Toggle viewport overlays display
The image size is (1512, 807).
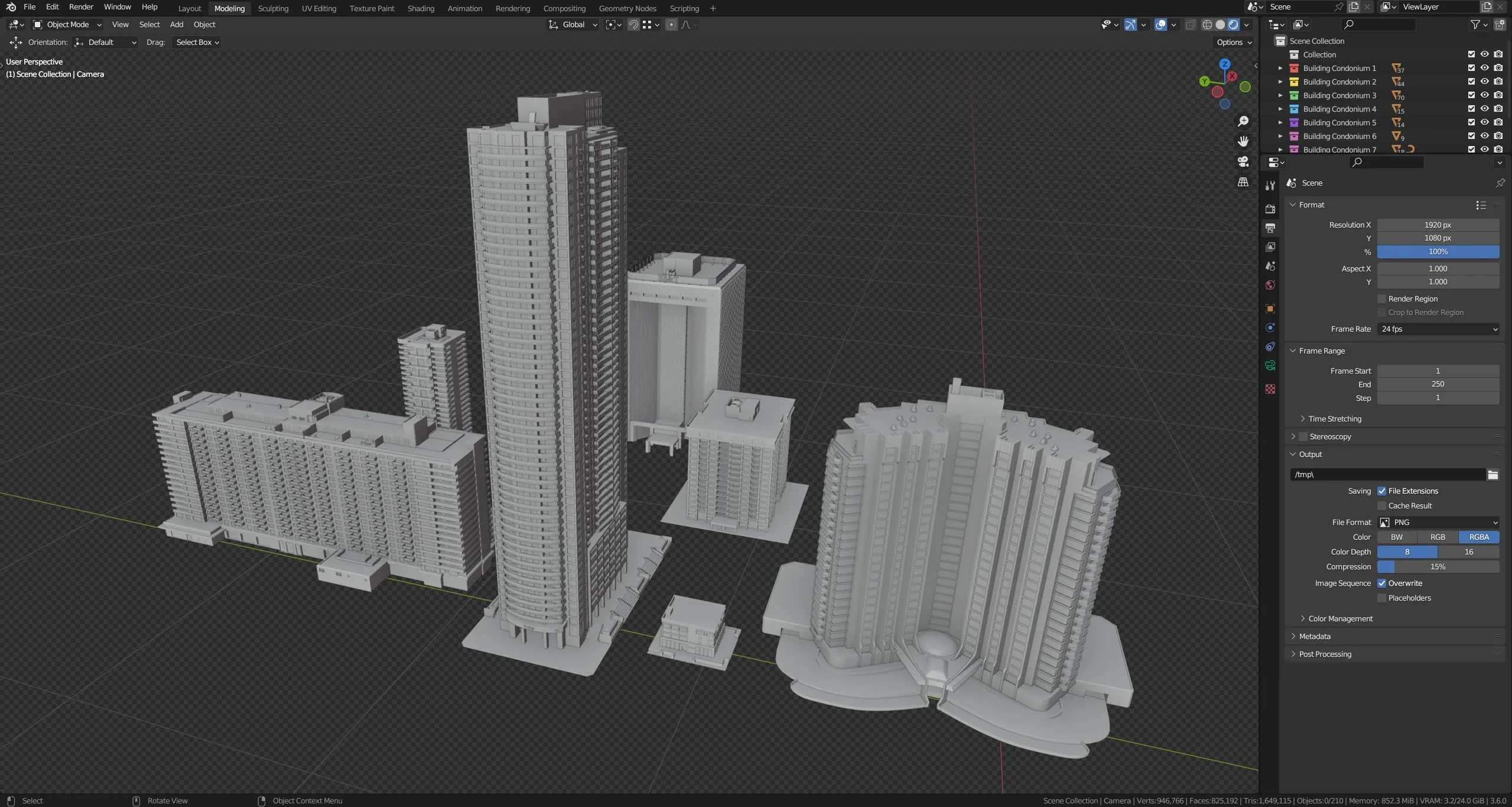[x=1160, y=24]
